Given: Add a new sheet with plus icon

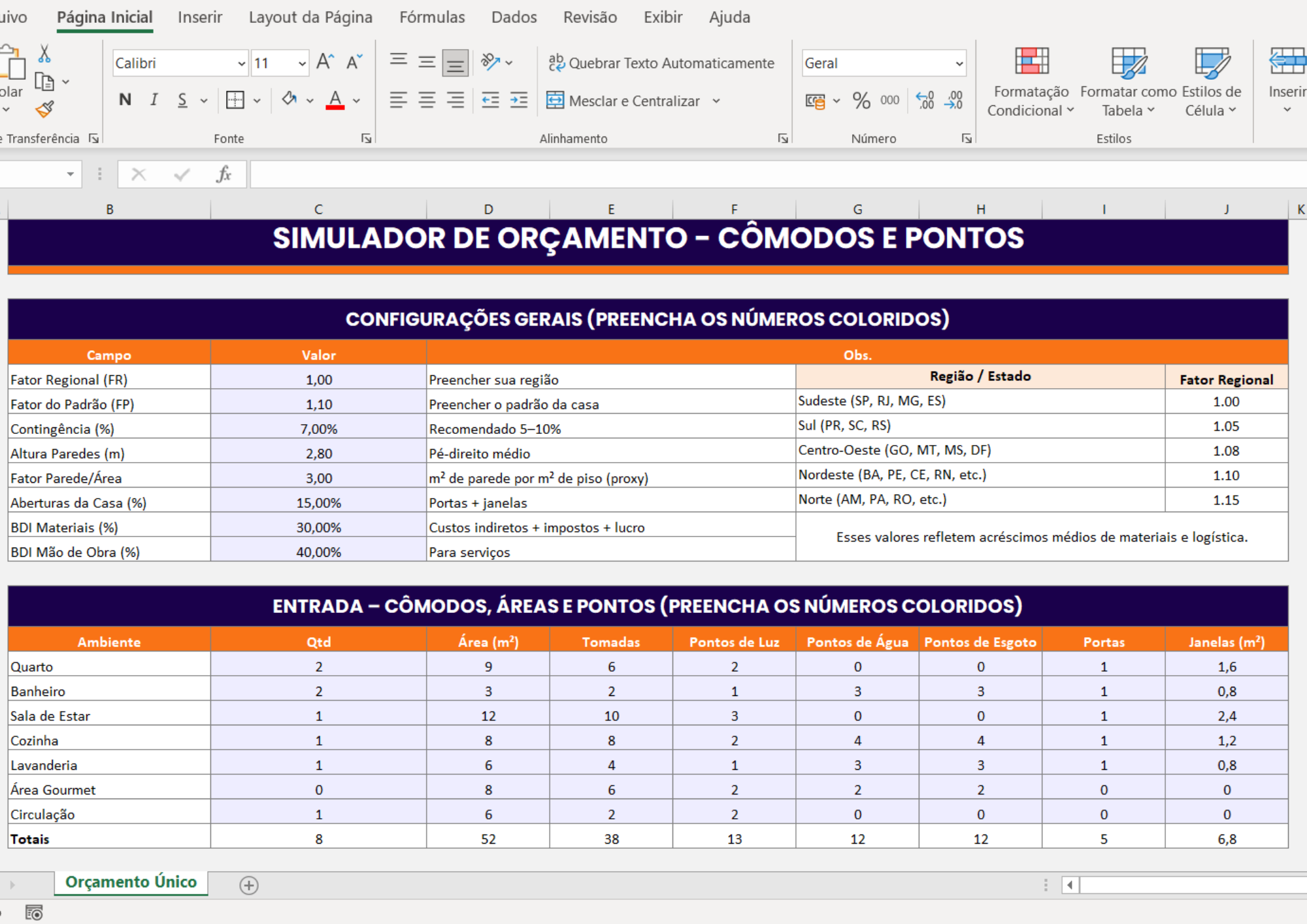Looking at the screenshot, I should pos(249,885).
